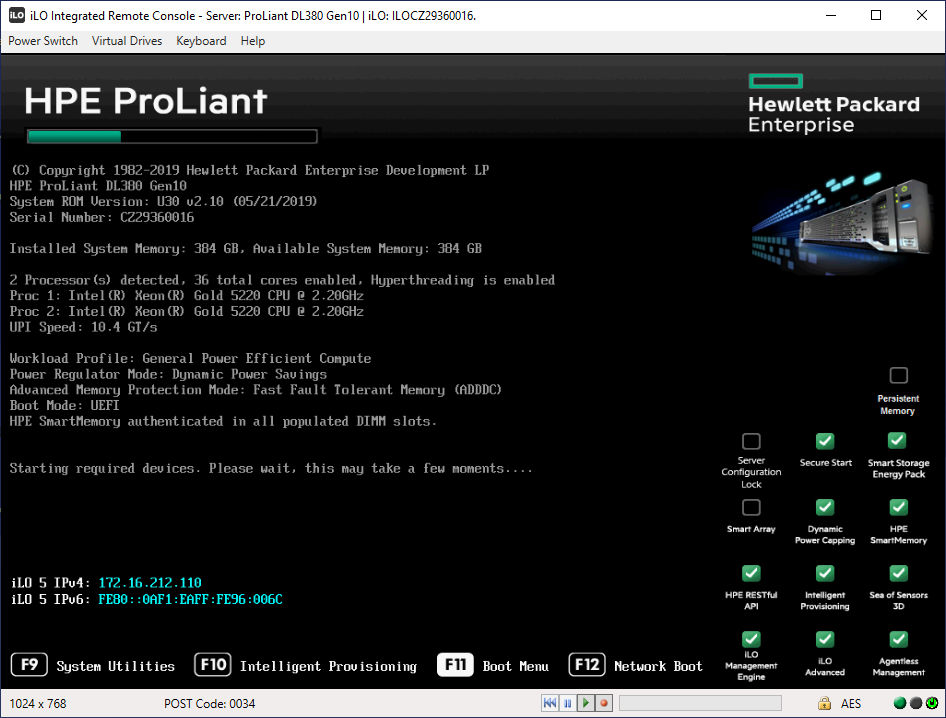Click the Advanced Memory Protection Mode line
946x718 pixels.
(x=255, y=390)
